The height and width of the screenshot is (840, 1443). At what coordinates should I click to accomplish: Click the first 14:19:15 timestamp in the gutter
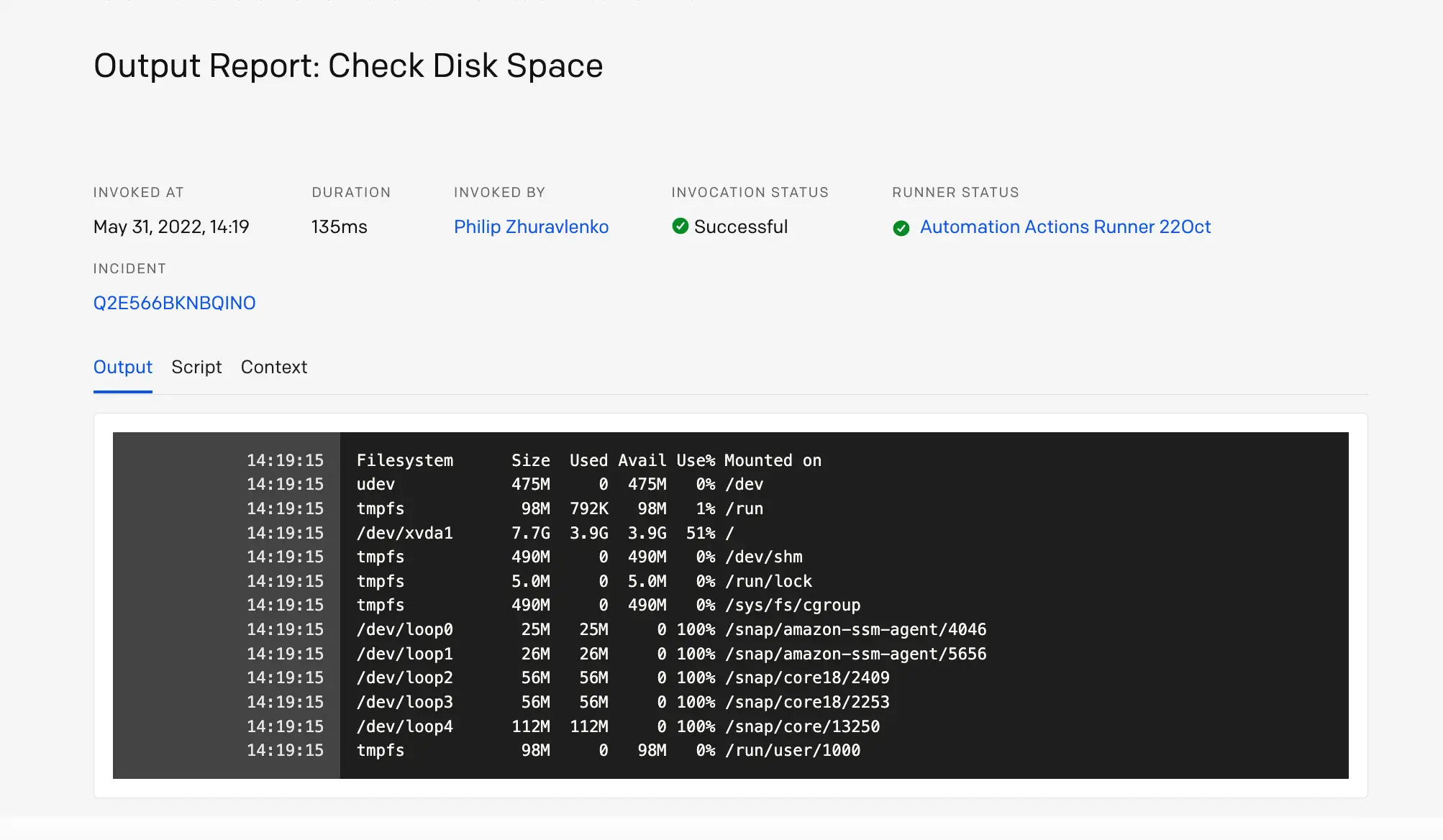[x=285, y=460]
